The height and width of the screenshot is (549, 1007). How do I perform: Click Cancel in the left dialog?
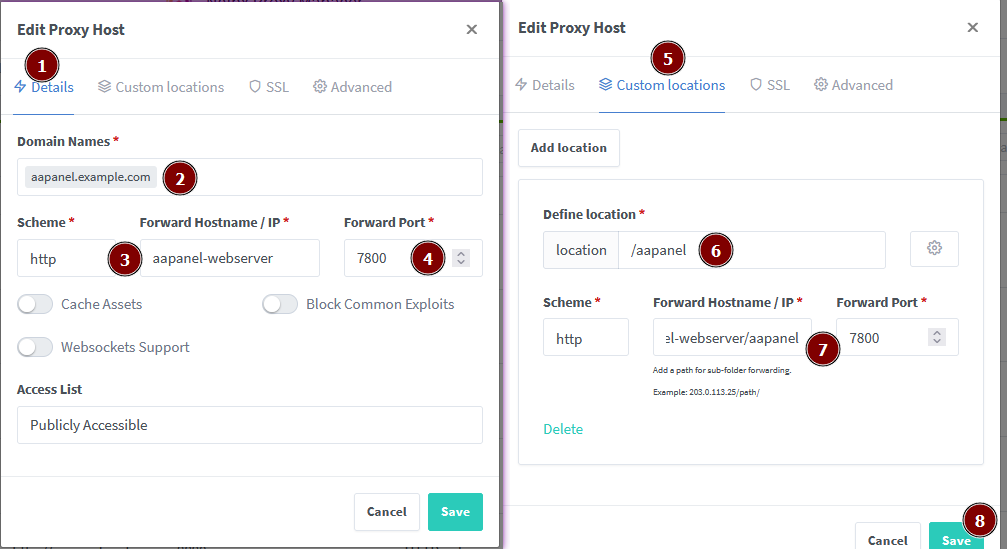tap(386, 512)
